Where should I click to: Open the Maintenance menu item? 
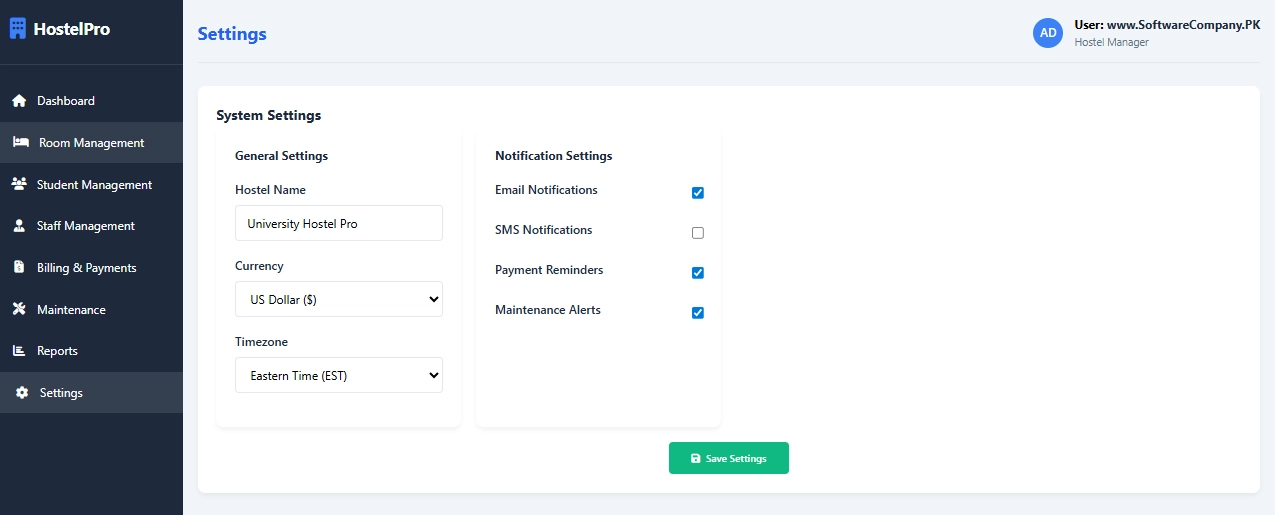click(91, 310)
